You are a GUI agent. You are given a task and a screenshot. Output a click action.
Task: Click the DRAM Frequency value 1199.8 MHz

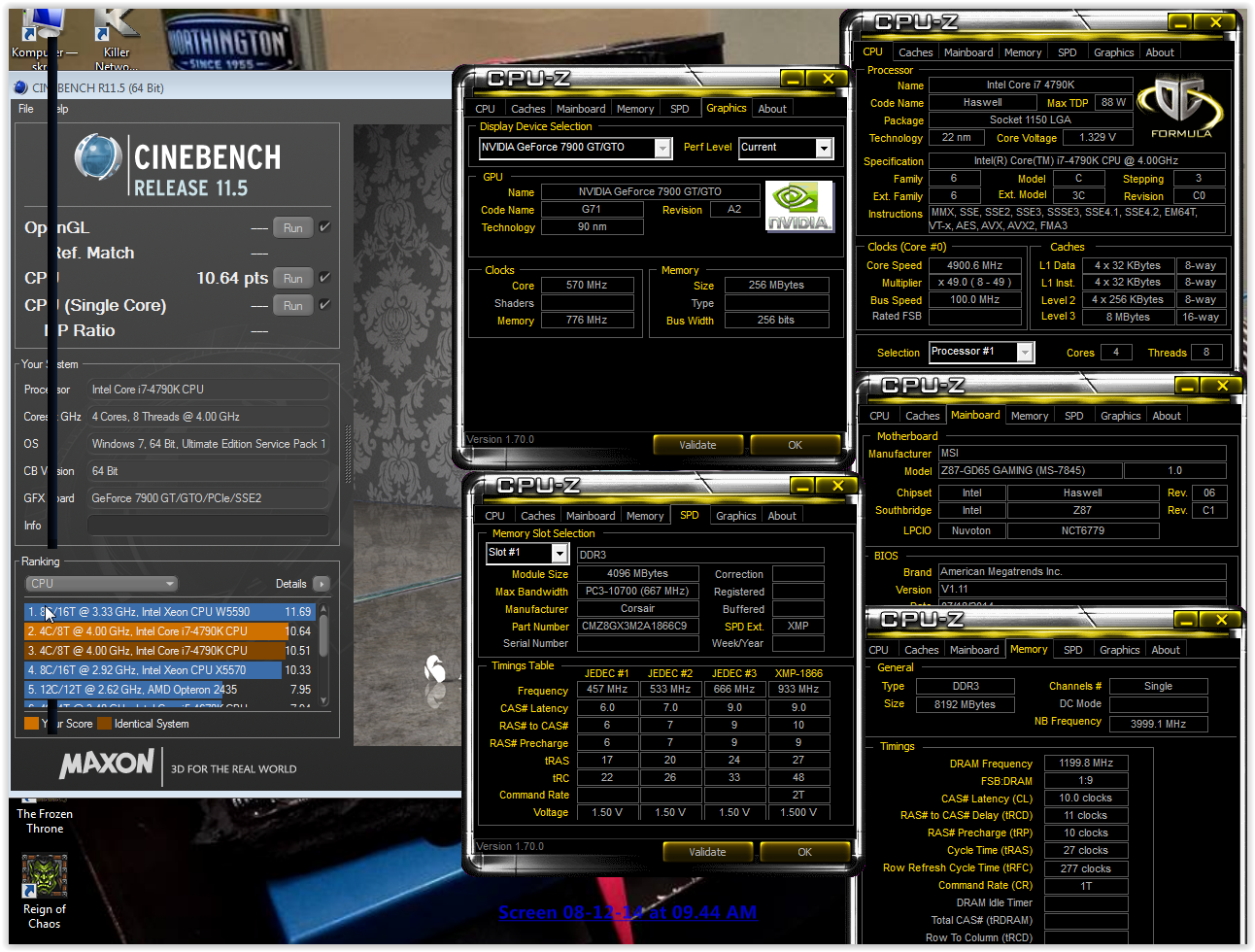(x=1086, y=764)
